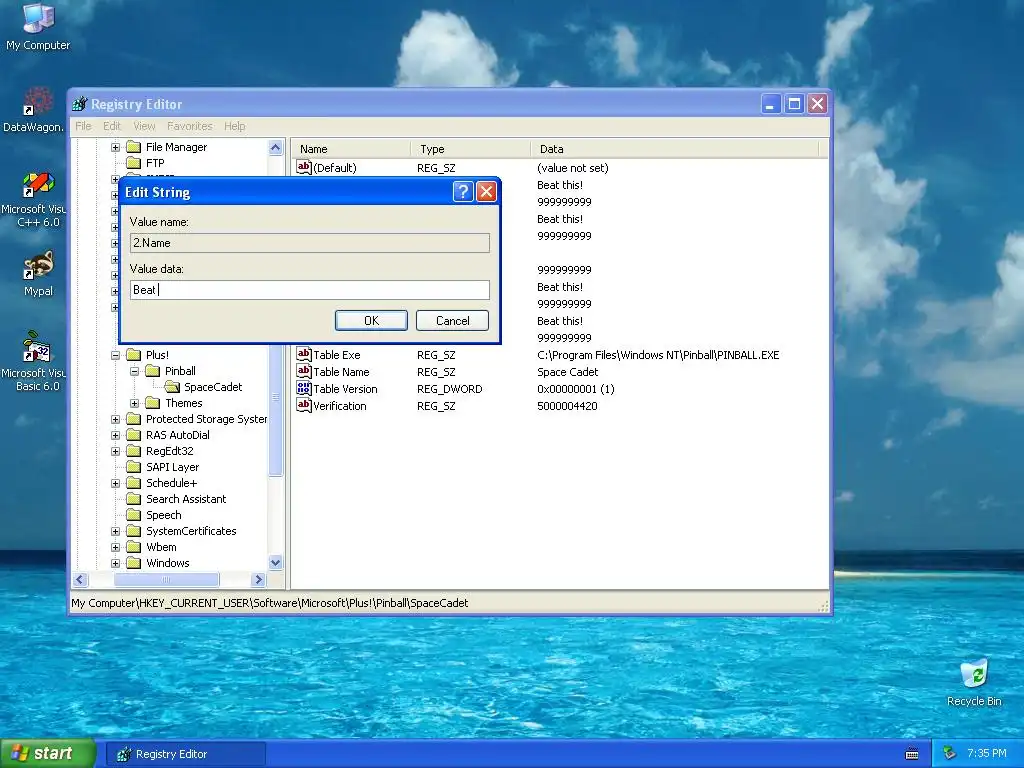
Task: Select the open SpaceCadet folder icon
Action: 172,387
